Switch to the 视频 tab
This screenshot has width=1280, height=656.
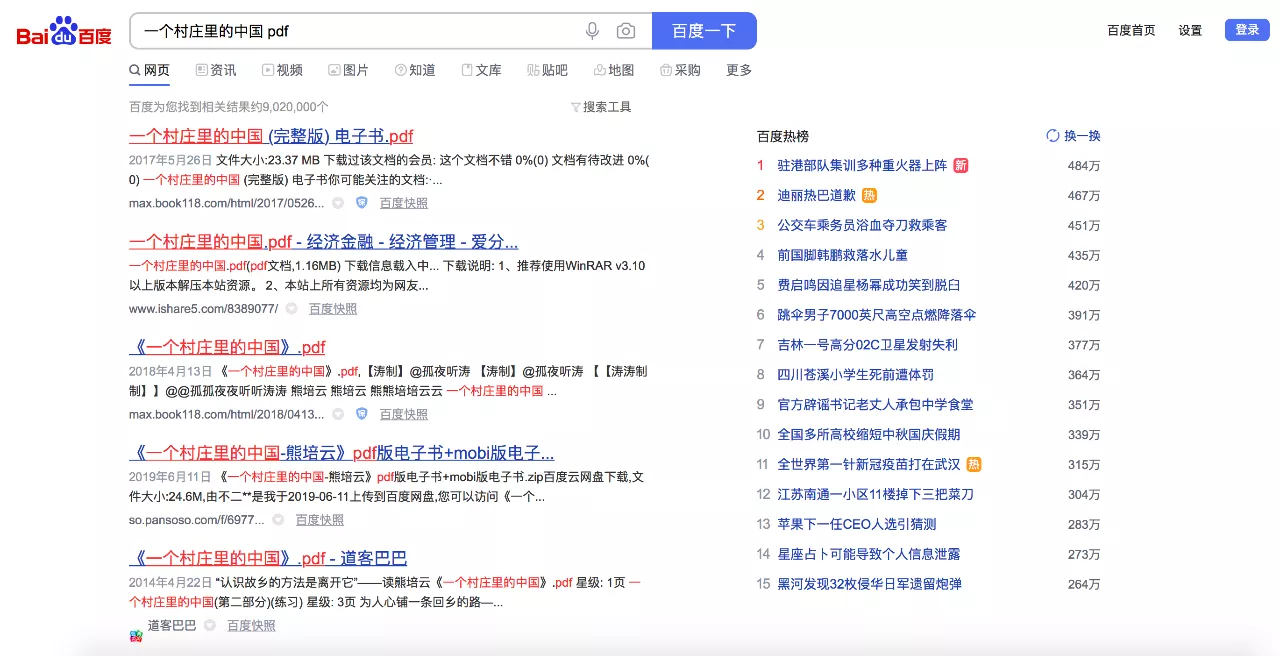click(x=282, y=70)
